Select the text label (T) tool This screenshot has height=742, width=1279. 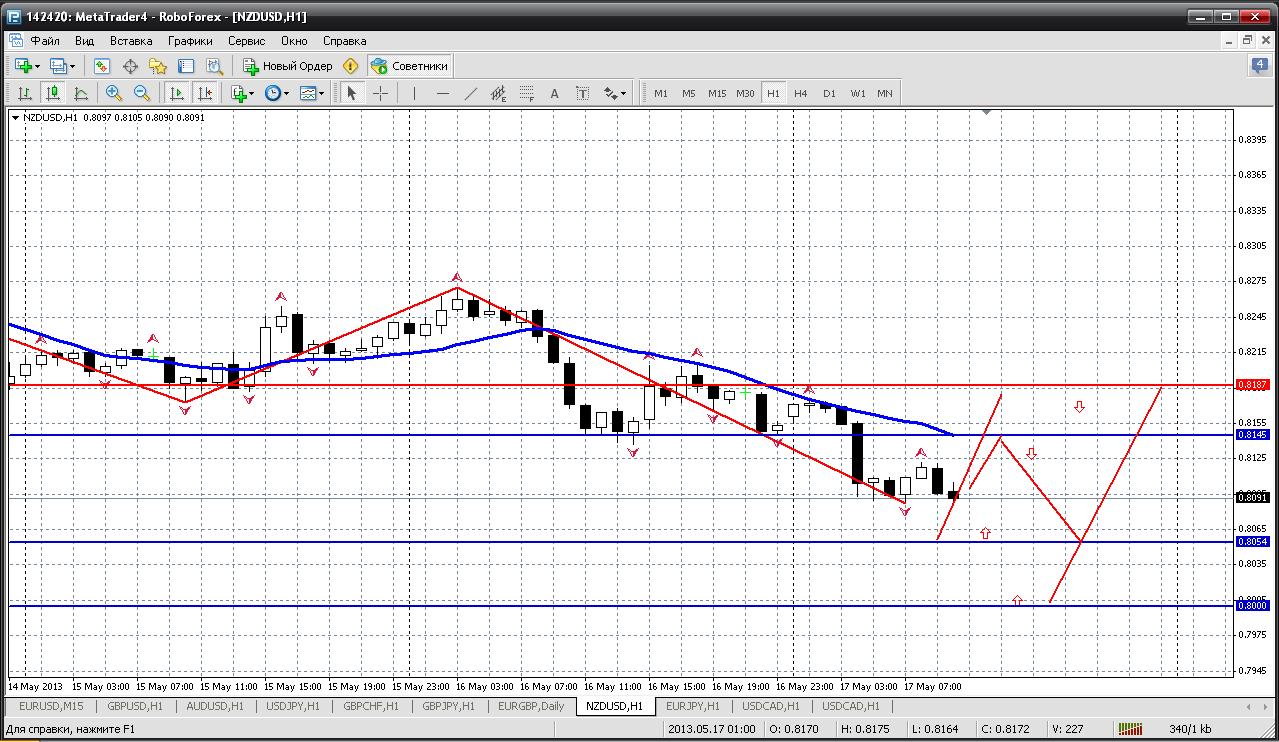pos(583,93)
